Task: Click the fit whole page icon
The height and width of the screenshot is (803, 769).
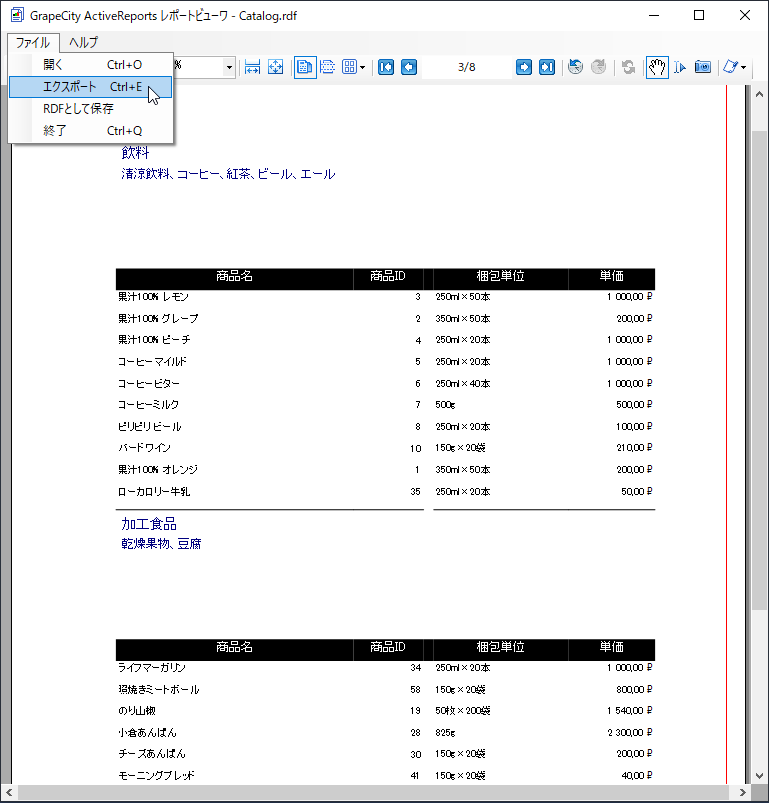Action: 276,67
